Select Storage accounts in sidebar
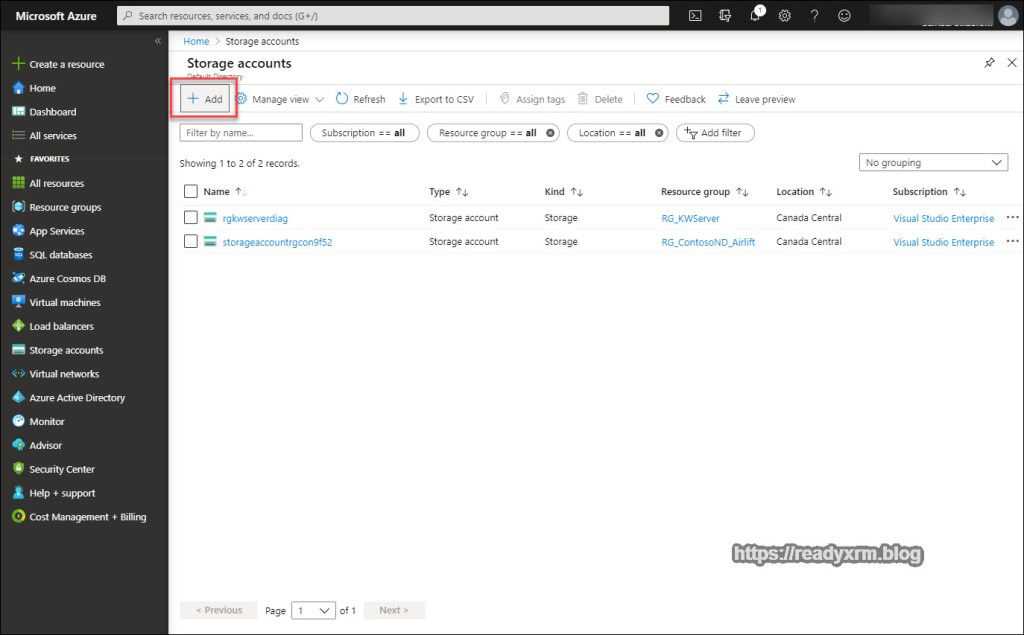 (x=66, y=350)
